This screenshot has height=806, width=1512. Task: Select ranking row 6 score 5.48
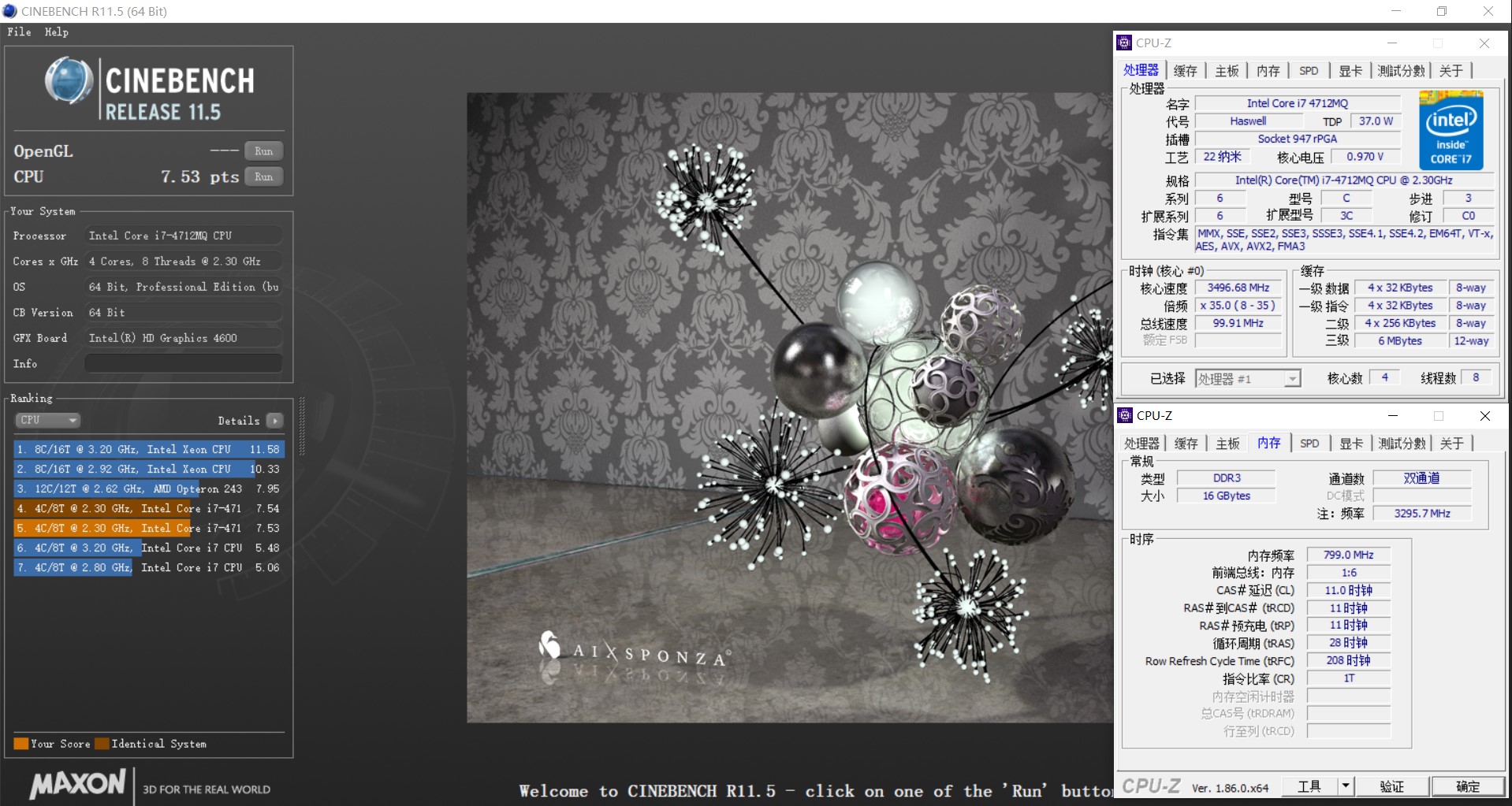click(148, 548)
